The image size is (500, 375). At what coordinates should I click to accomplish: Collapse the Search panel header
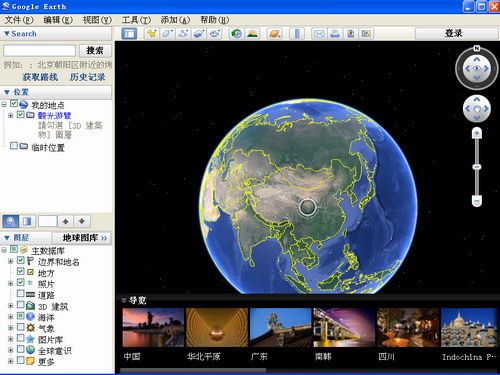(7, 34)
